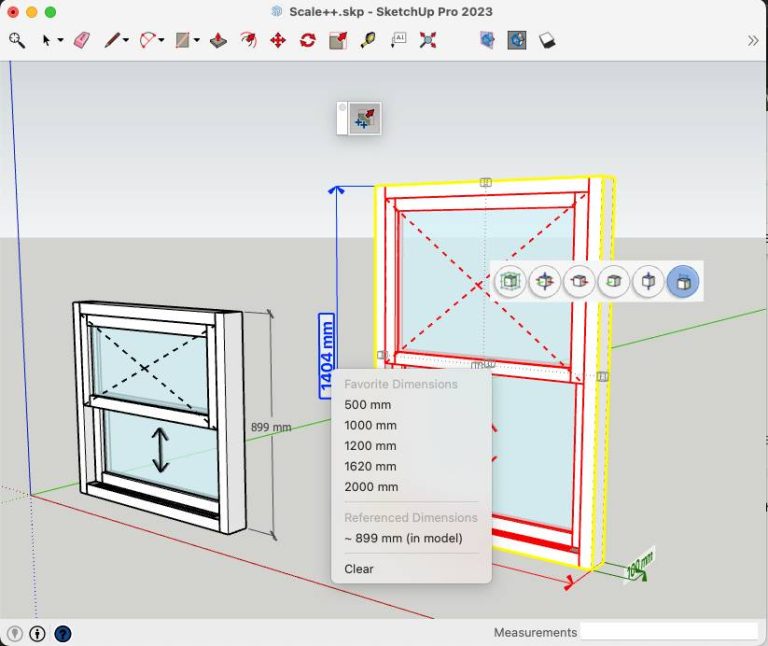
Task: Click the Zoom Extents icon
Action: coord(428,40)
